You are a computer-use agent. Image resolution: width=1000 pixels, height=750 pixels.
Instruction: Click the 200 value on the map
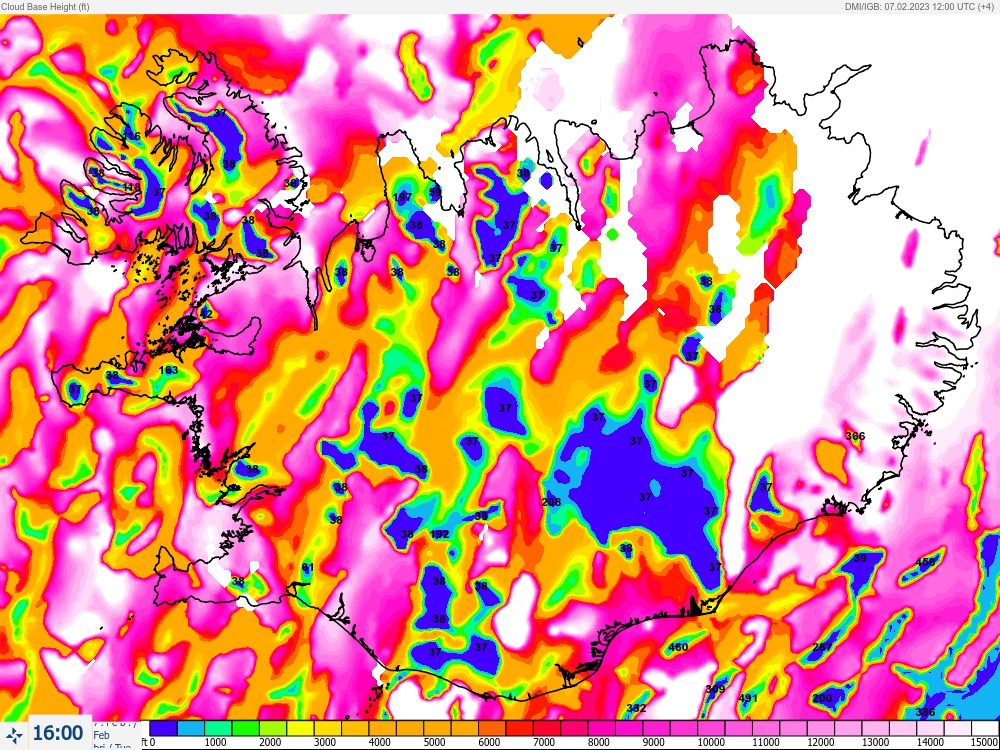pyautogui.click(x=823, y=698)
